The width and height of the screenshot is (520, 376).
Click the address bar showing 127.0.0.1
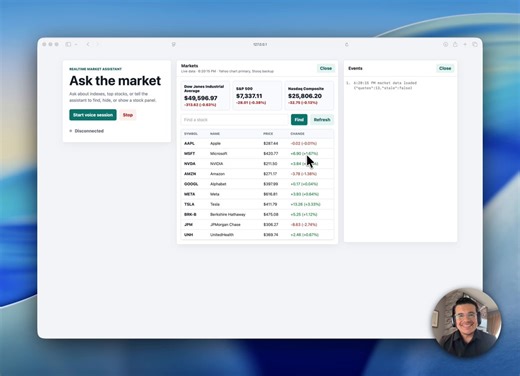pyautogui.click(x=260, y=44)
